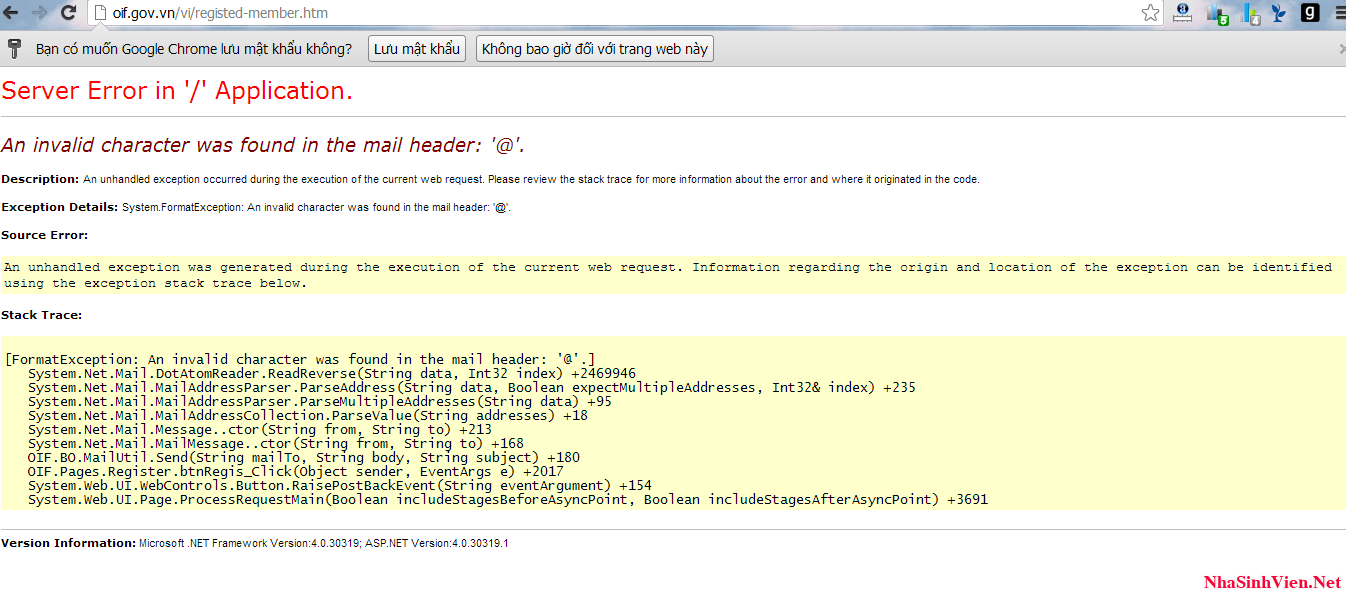Click the 'Server Error in '/' Application' heading
Screen dimensions: 1346x598
click(x=177, y=91)
